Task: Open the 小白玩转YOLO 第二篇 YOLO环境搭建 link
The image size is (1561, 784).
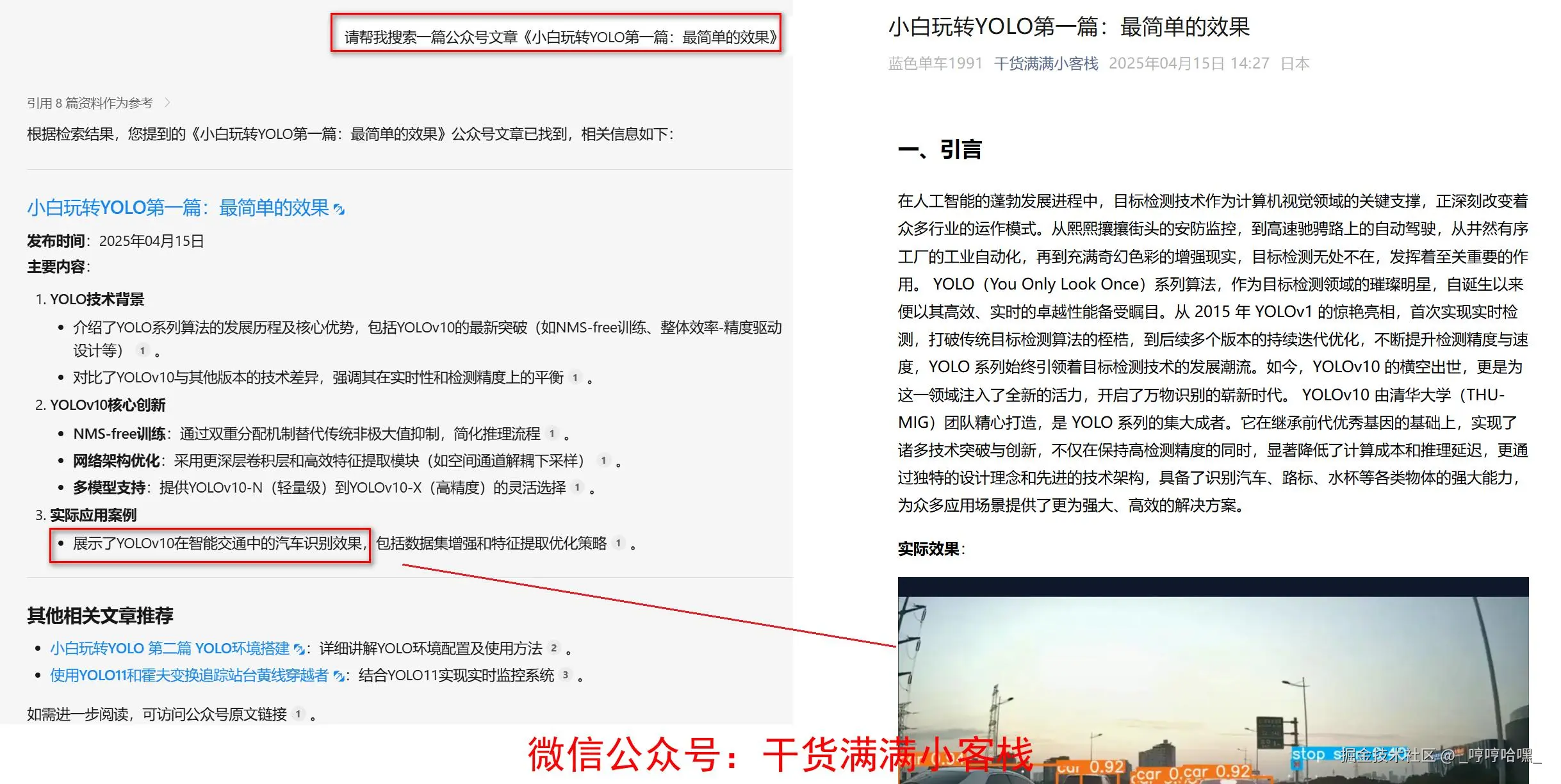Action: 170,648
